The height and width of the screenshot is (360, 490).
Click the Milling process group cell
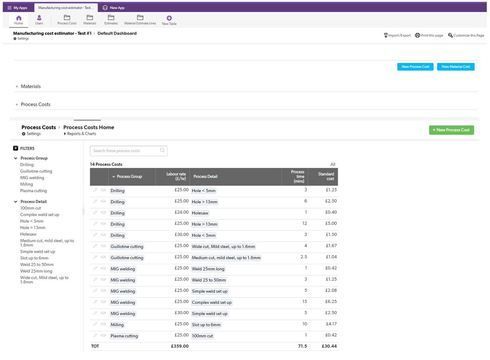(117, 325)
